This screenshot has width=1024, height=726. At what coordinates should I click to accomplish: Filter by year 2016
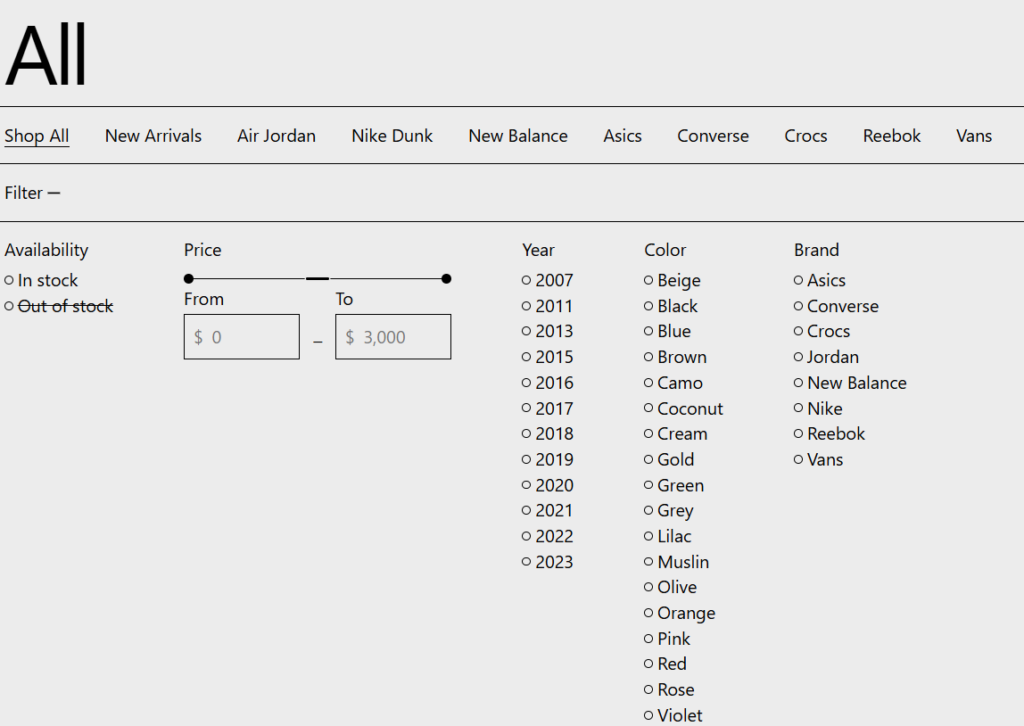(x=547, y=383)
